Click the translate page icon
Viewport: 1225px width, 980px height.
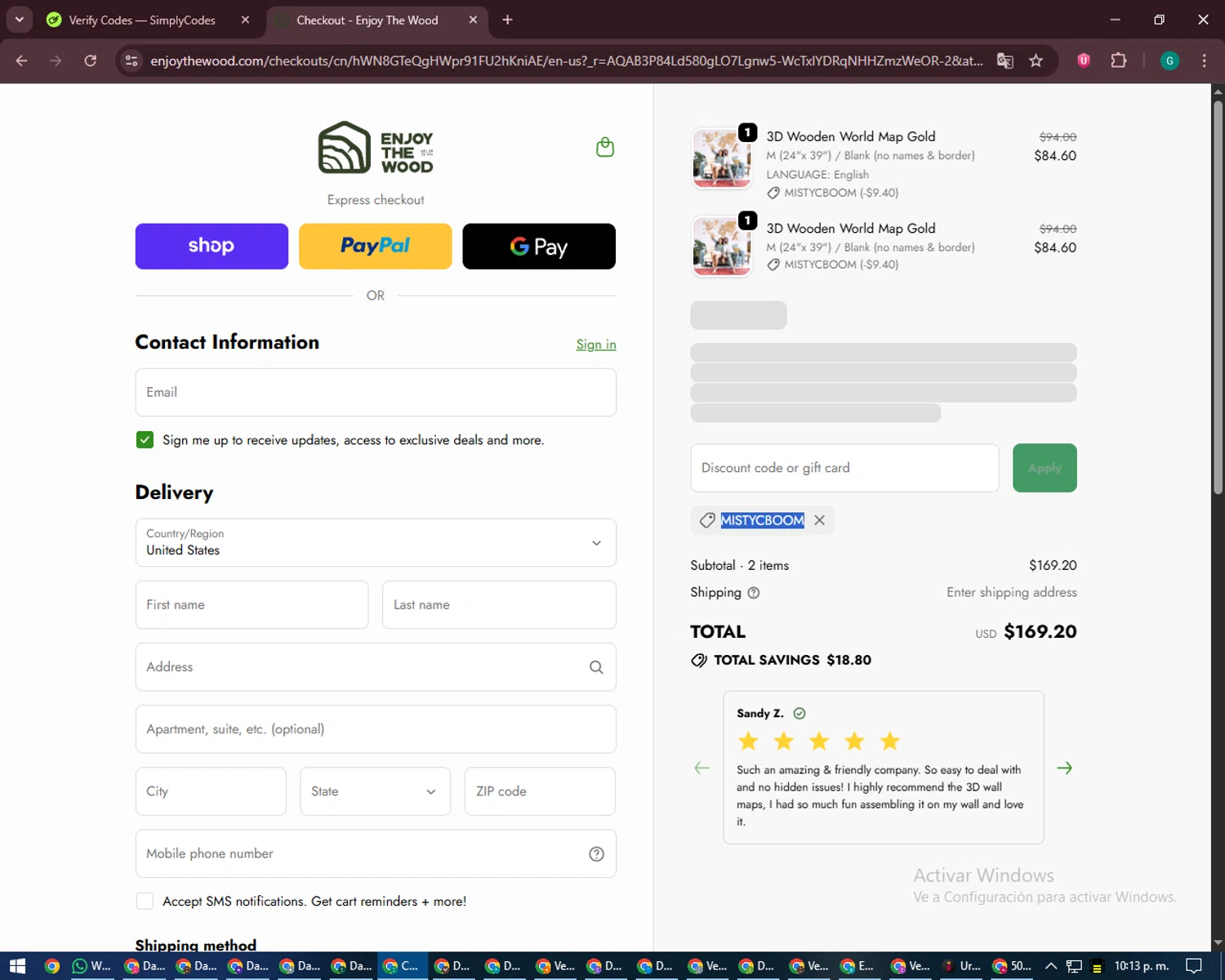coord(1005,60)
